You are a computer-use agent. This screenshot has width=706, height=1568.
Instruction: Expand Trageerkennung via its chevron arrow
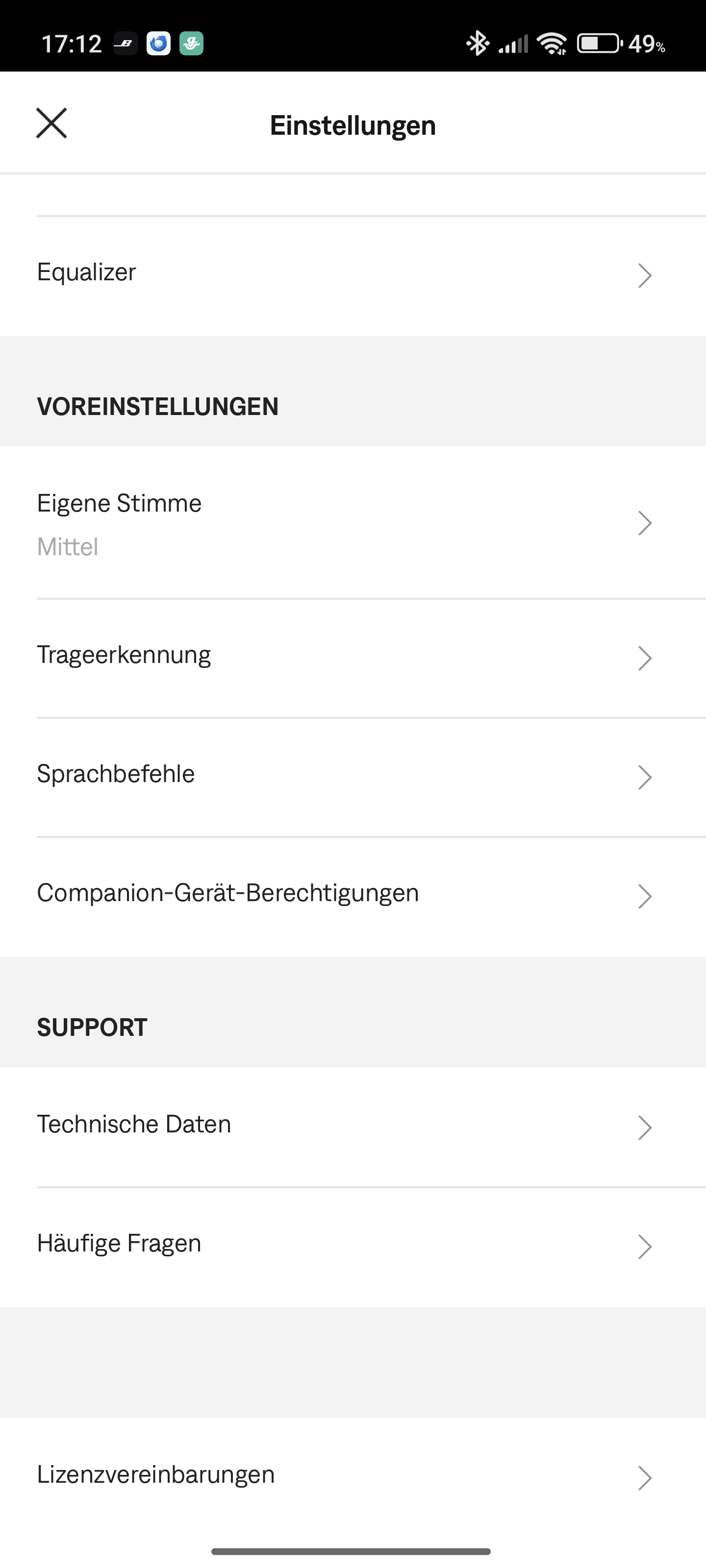645,658
